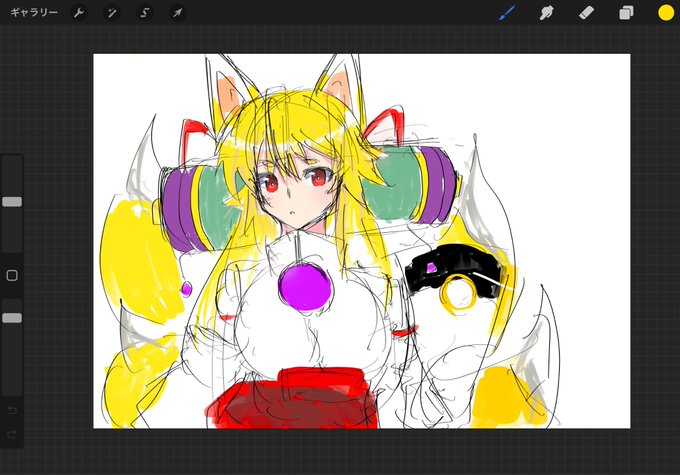Open the Adjustments magic wand menu
The height and width of the screenshot is (475, 680).
(x=112, y=13)
